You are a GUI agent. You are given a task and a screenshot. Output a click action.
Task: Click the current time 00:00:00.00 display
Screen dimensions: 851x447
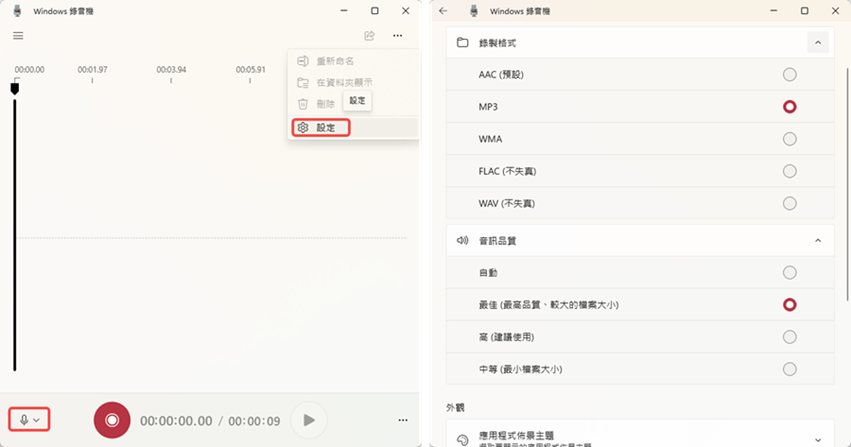176,421
